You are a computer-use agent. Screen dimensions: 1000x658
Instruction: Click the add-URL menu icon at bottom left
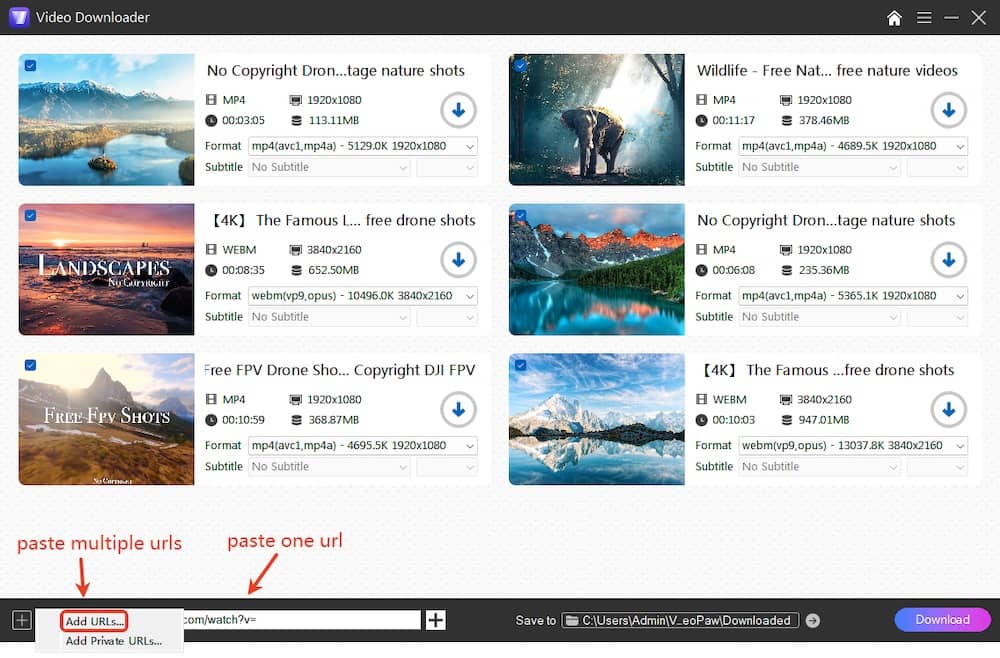[x=22, y=620]
